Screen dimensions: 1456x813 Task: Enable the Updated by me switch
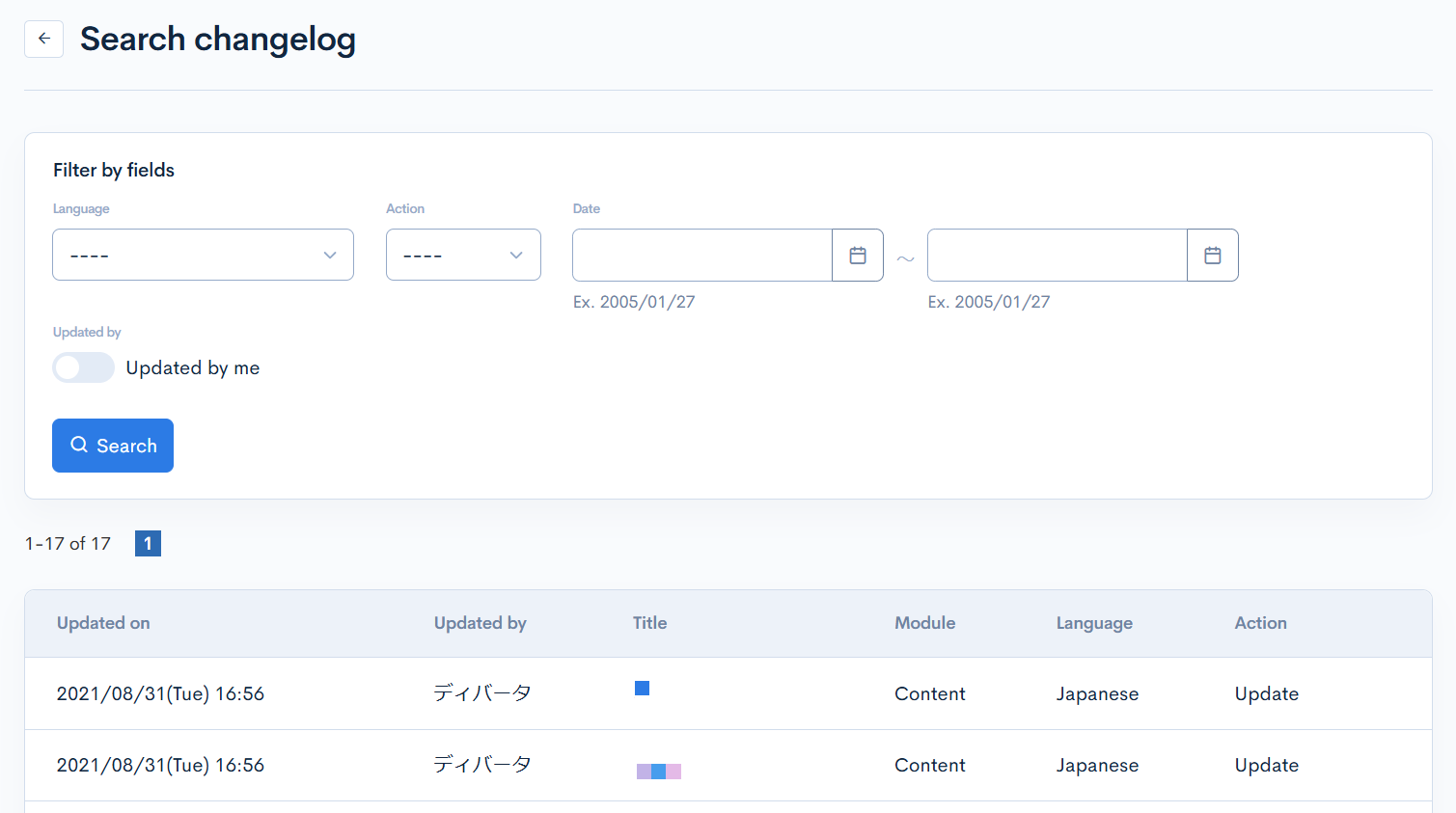click(83, 367)
